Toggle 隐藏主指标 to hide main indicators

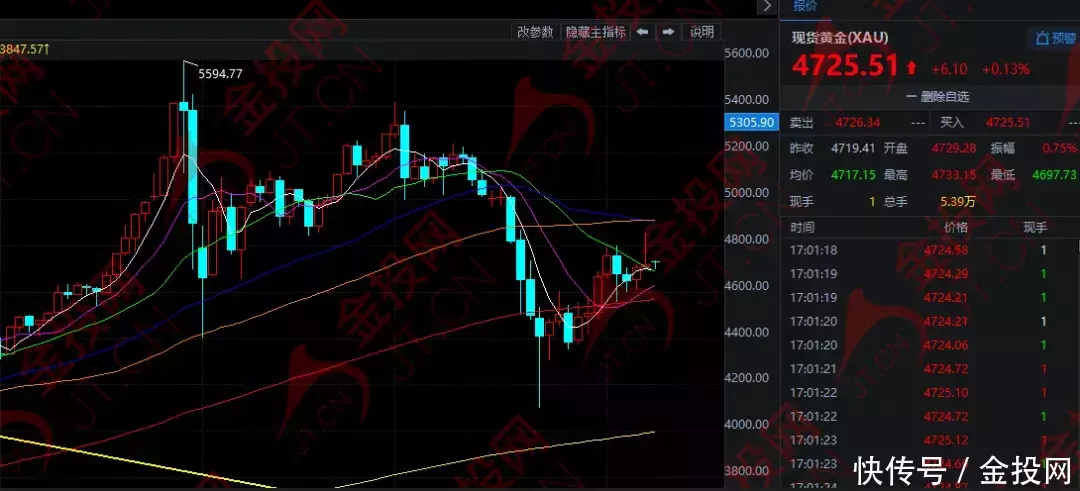(x=596, y=32)
